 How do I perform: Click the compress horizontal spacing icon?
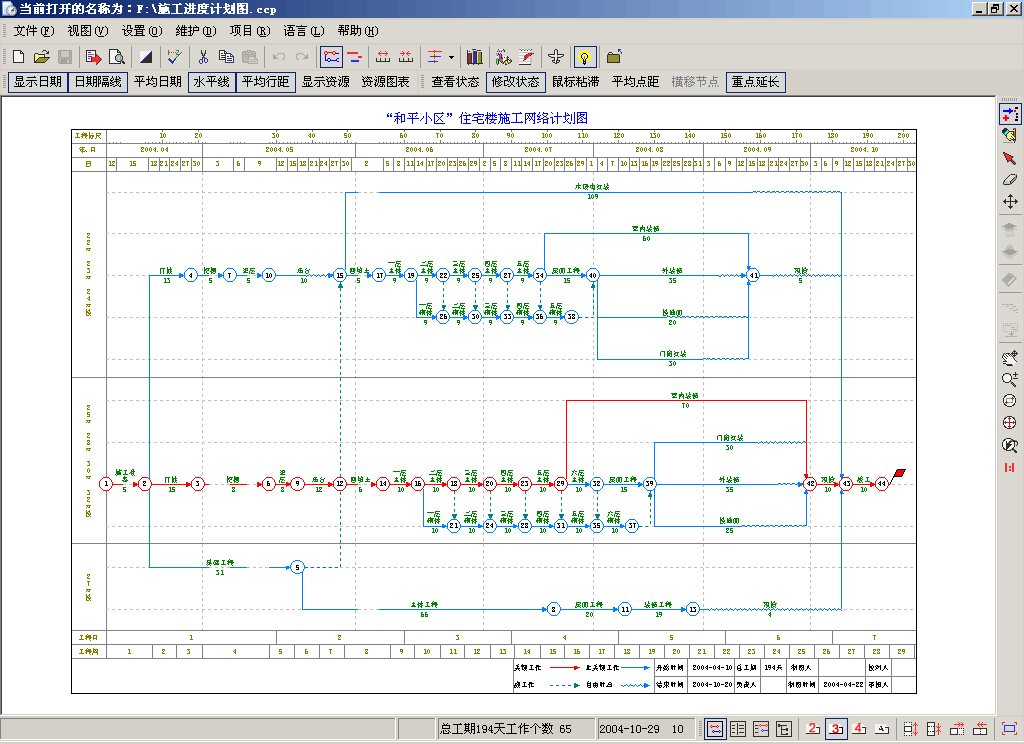coord(406,57)
